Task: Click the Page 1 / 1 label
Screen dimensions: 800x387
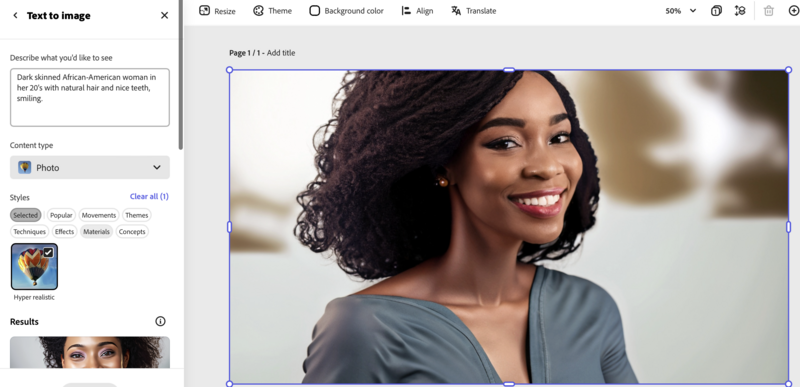Action: 245,53
